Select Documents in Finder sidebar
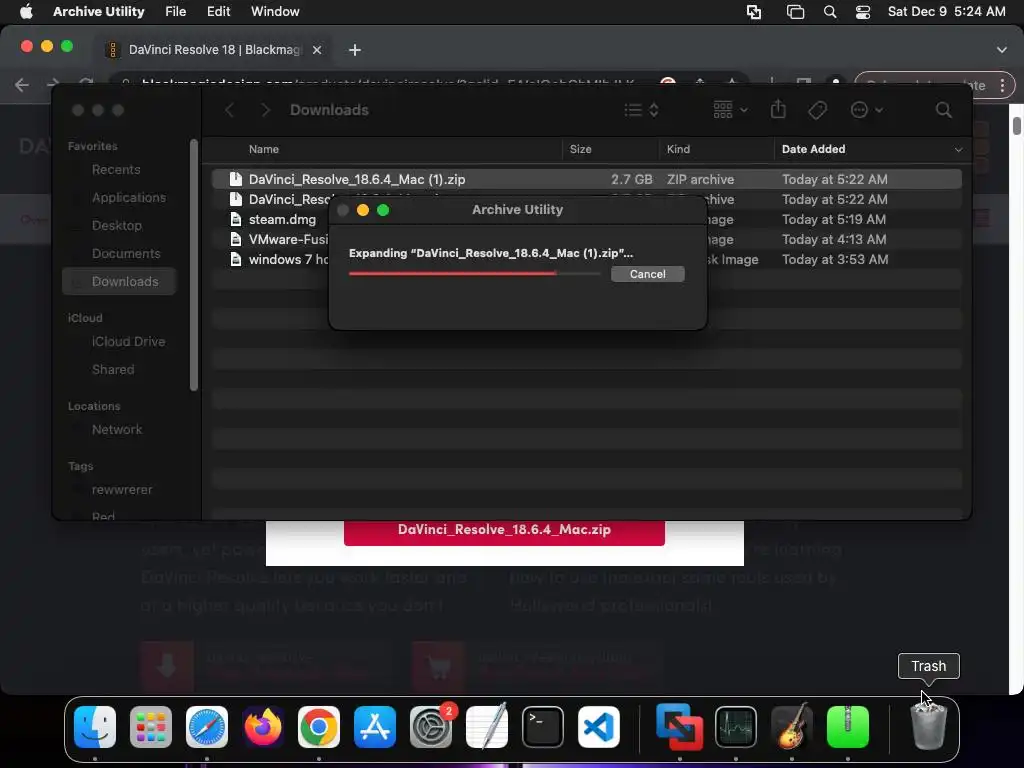Screen dimensions: 1024x768 pyautogui.click(x=126, y=254)
